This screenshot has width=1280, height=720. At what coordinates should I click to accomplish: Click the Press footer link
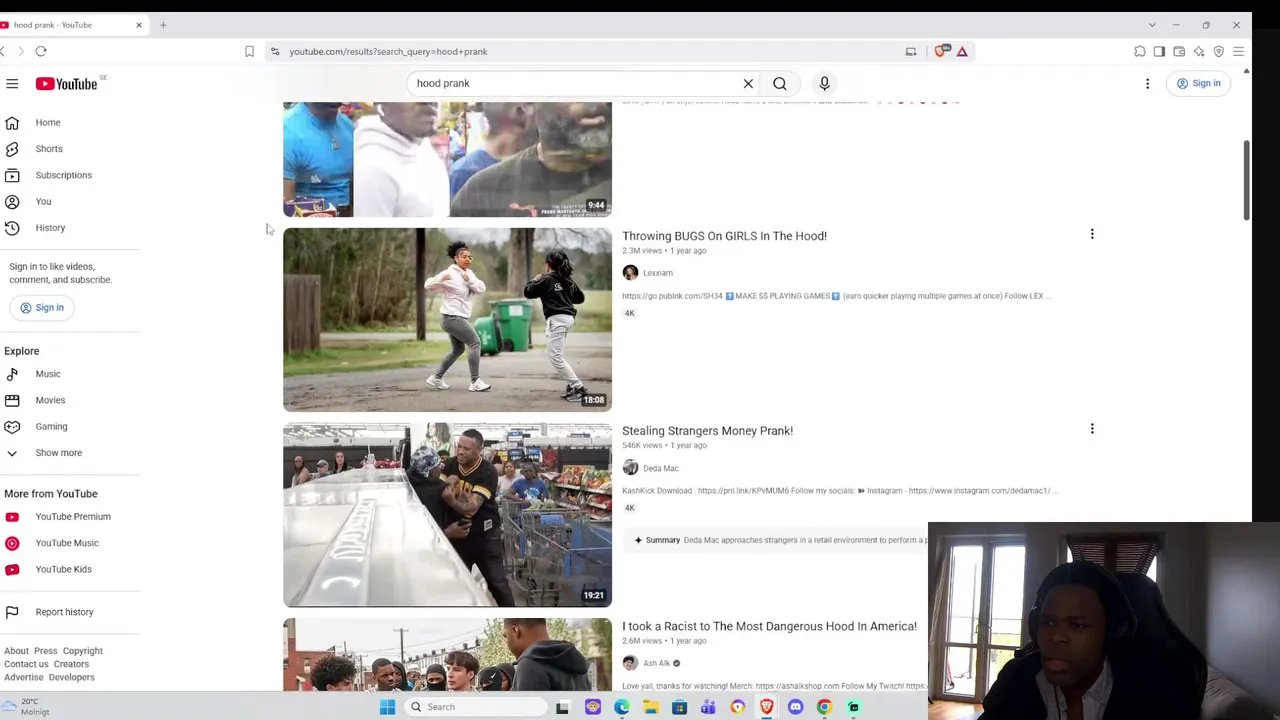(x=46, y=651)
